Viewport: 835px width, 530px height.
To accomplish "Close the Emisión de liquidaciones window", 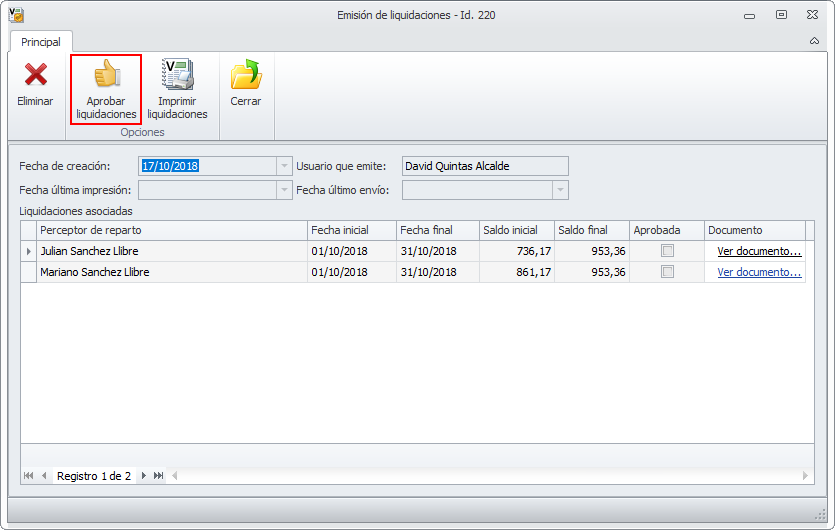I will [x=813, y=14].
